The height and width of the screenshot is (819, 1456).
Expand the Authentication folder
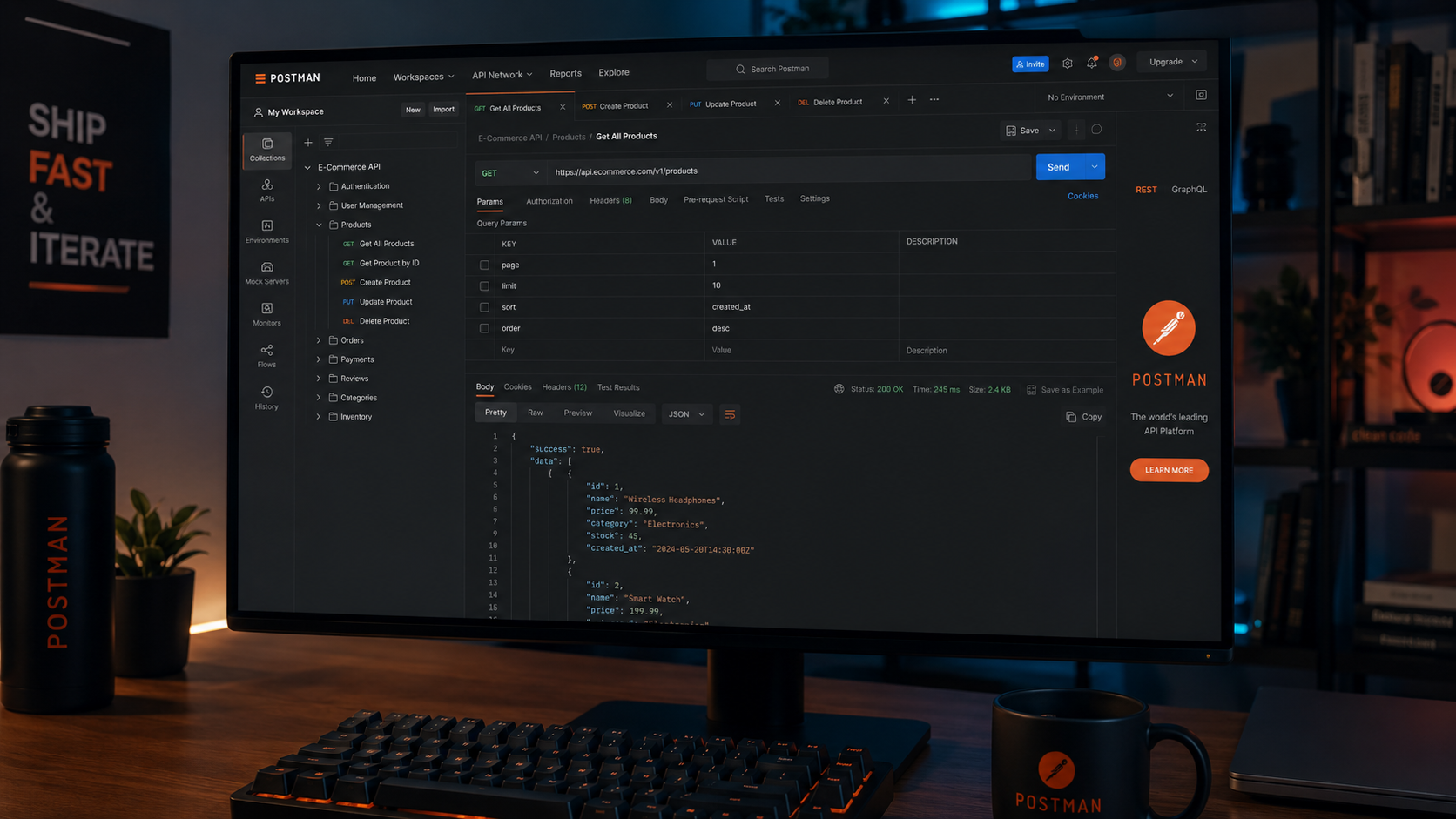pos(319,186)
